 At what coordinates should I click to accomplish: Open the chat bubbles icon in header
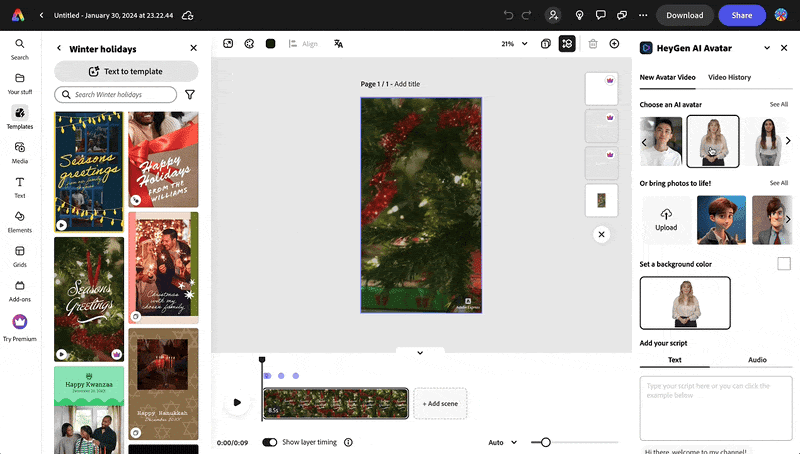pyautogui.click(x=622, y=15)
